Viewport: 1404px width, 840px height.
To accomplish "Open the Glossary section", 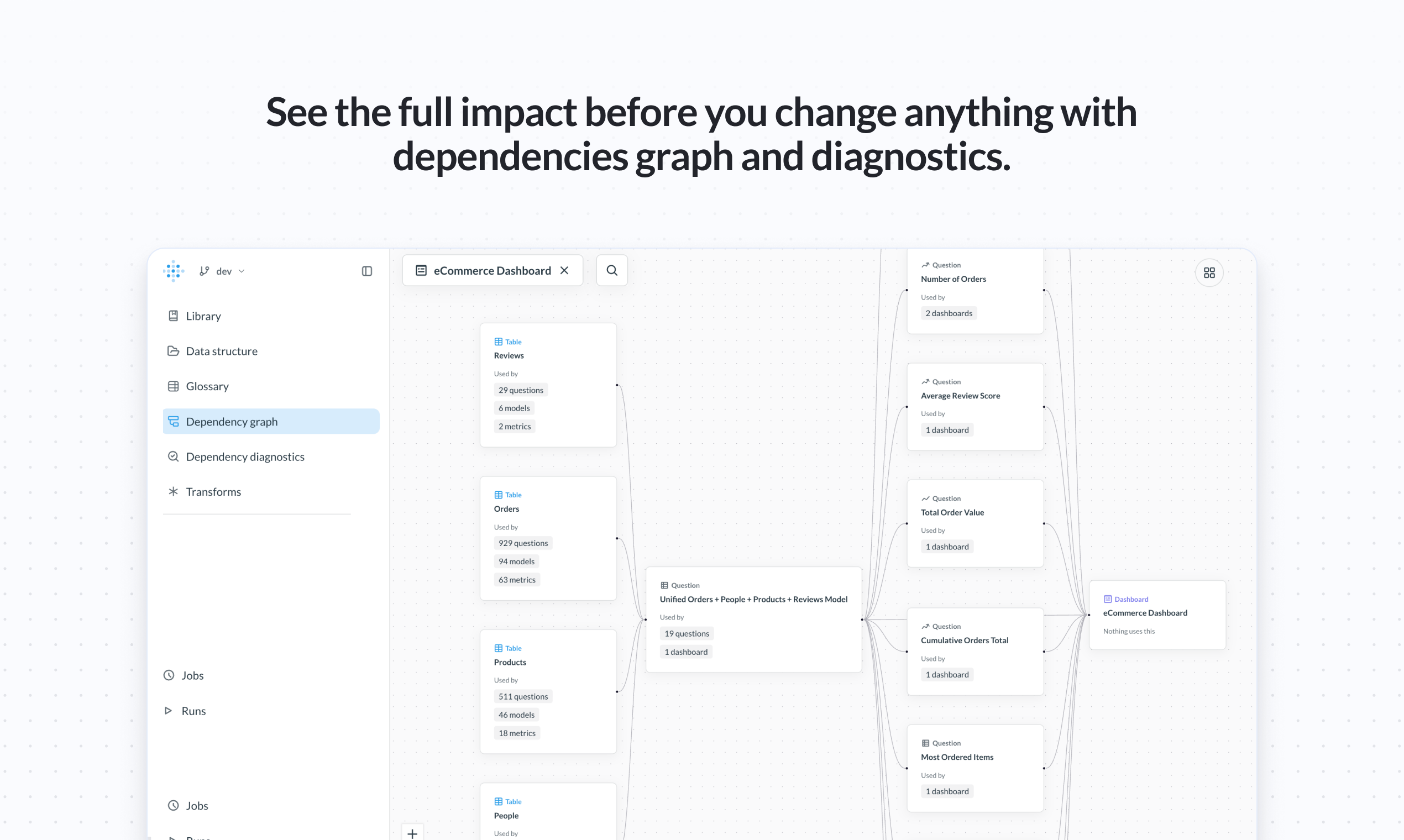I will (x=207, y=386).
